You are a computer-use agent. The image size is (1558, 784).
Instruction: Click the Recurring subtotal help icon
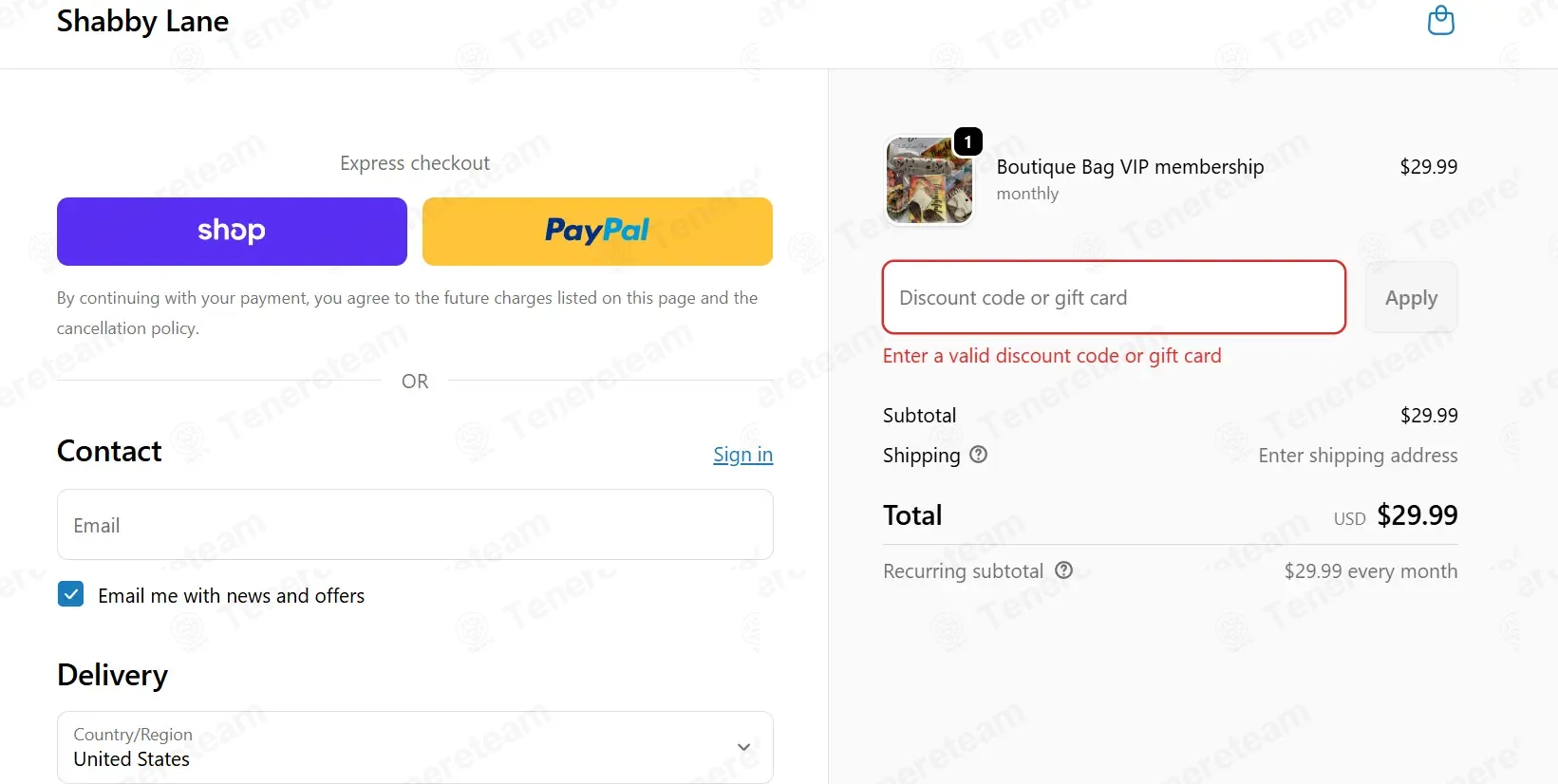tap(1063, 570)
